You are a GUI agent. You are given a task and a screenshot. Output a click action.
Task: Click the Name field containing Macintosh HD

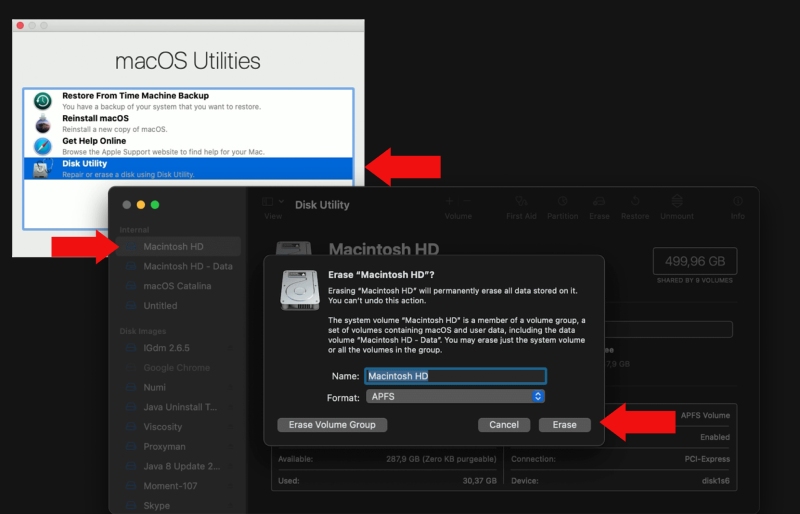pyautogui.click(x=455, y=376)
